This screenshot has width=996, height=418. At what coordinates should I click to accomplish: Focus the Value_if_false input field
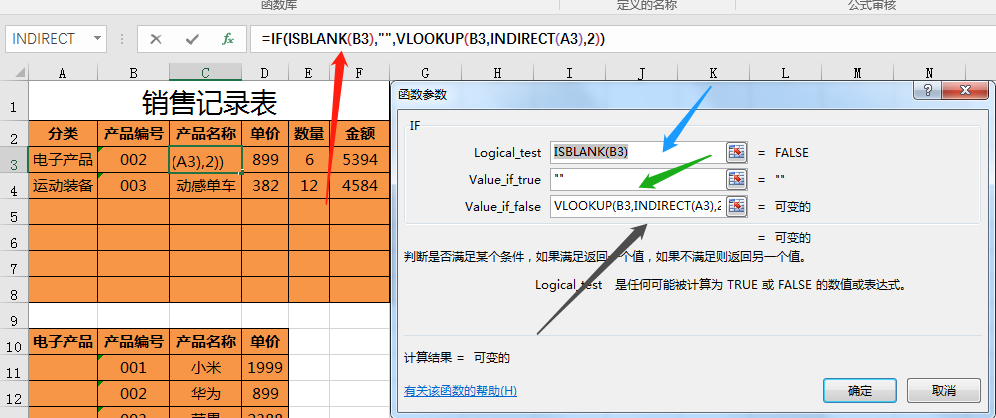coord(638,206)
